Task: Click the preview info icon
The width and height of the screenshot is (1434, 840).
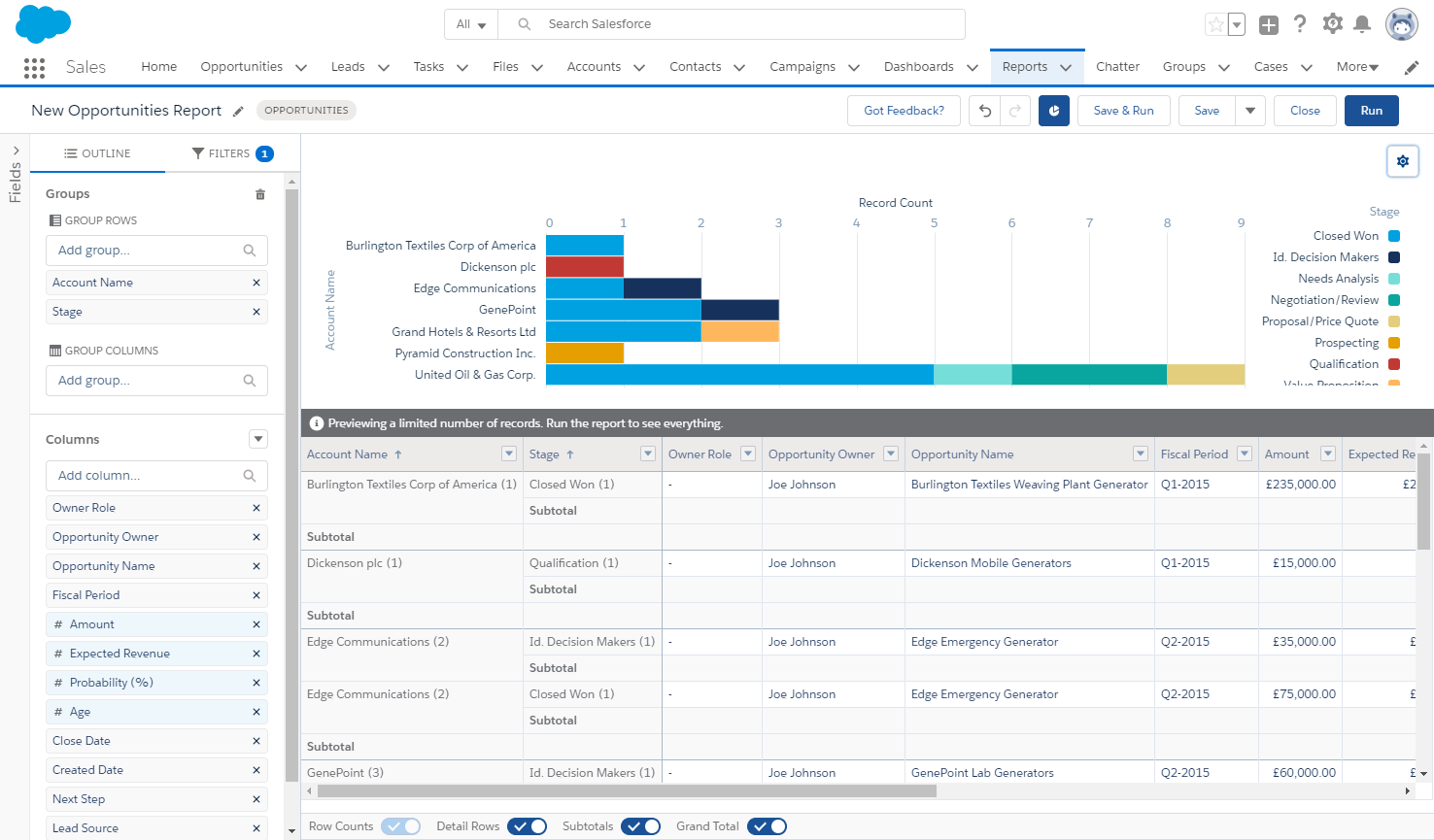Action: [x=316, y=423]
